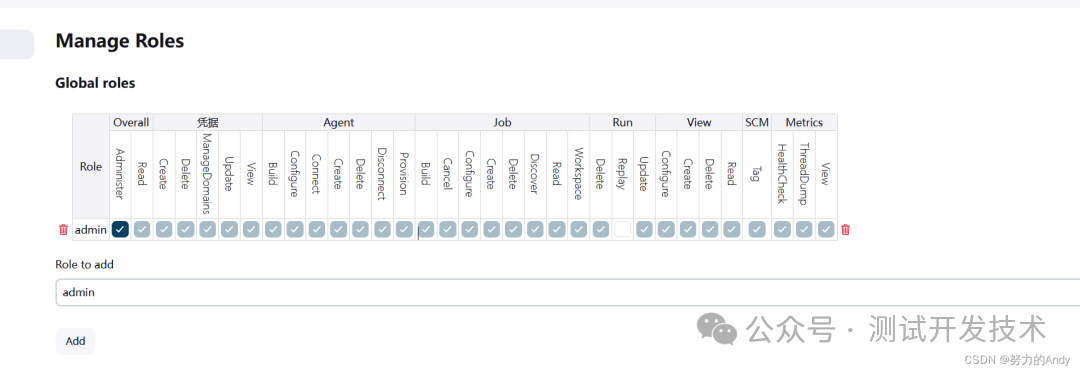Toggle Job Cancel permission checkbox
Viewport: 1080px width, 372px height.
448,229
